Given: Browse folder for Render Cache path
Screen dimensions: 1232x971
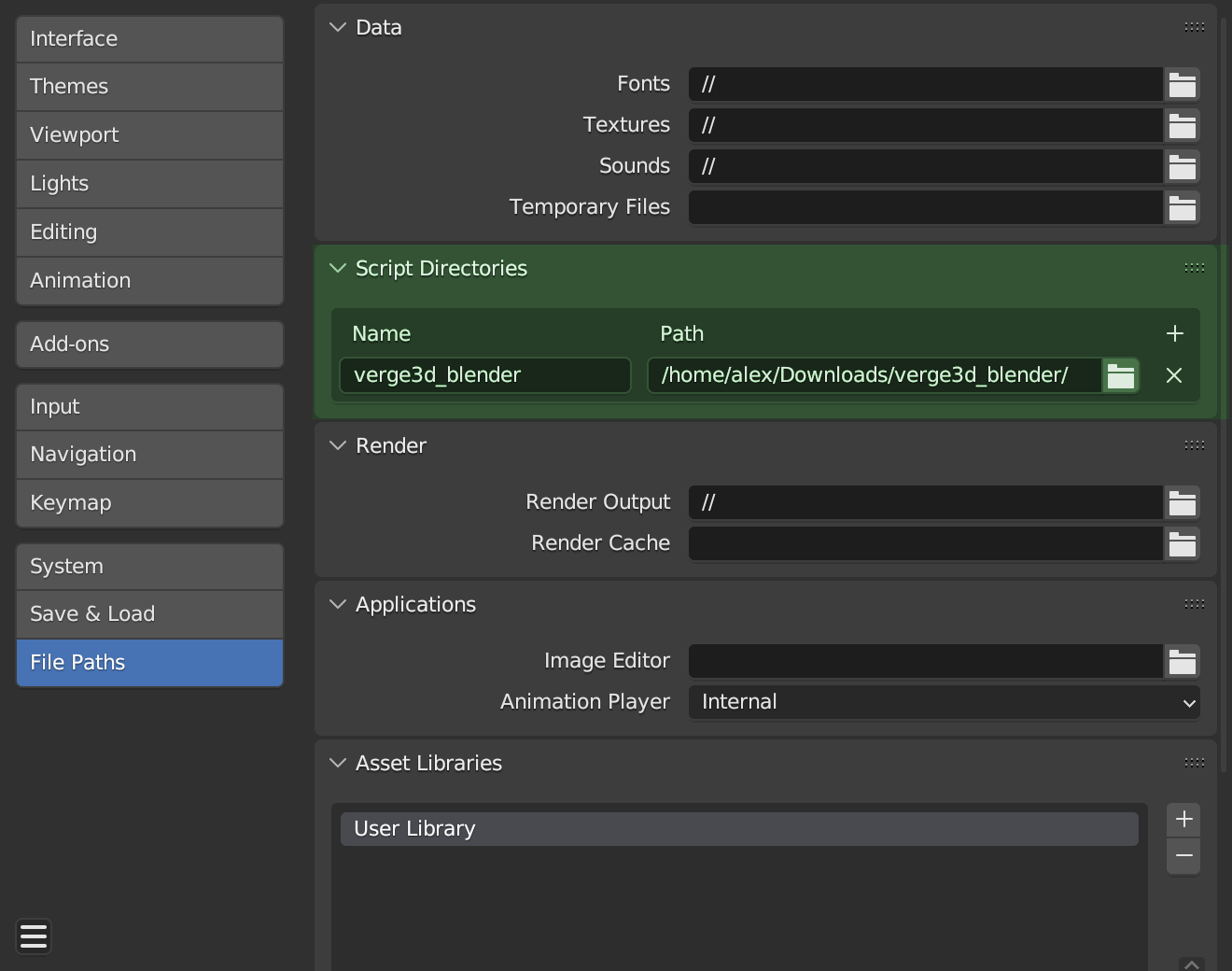Looking at the screenshot, I should (x=1182, y=543).
